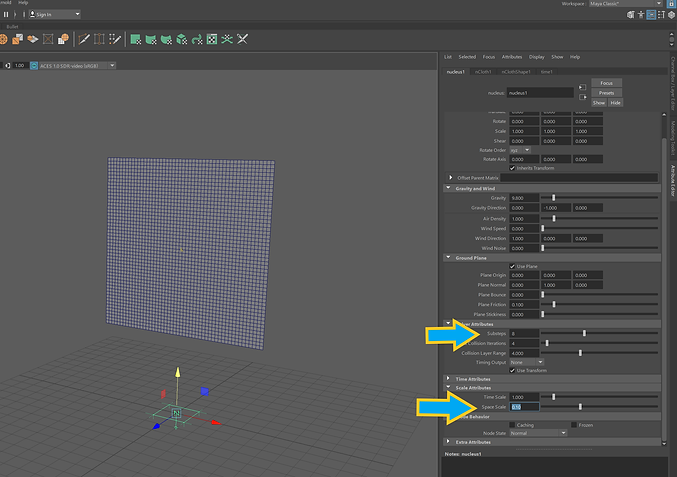Open the Attributes menu in Attribute Editor
The width and height of the screenshot is (677, 477).
click(x=512, y=57)
